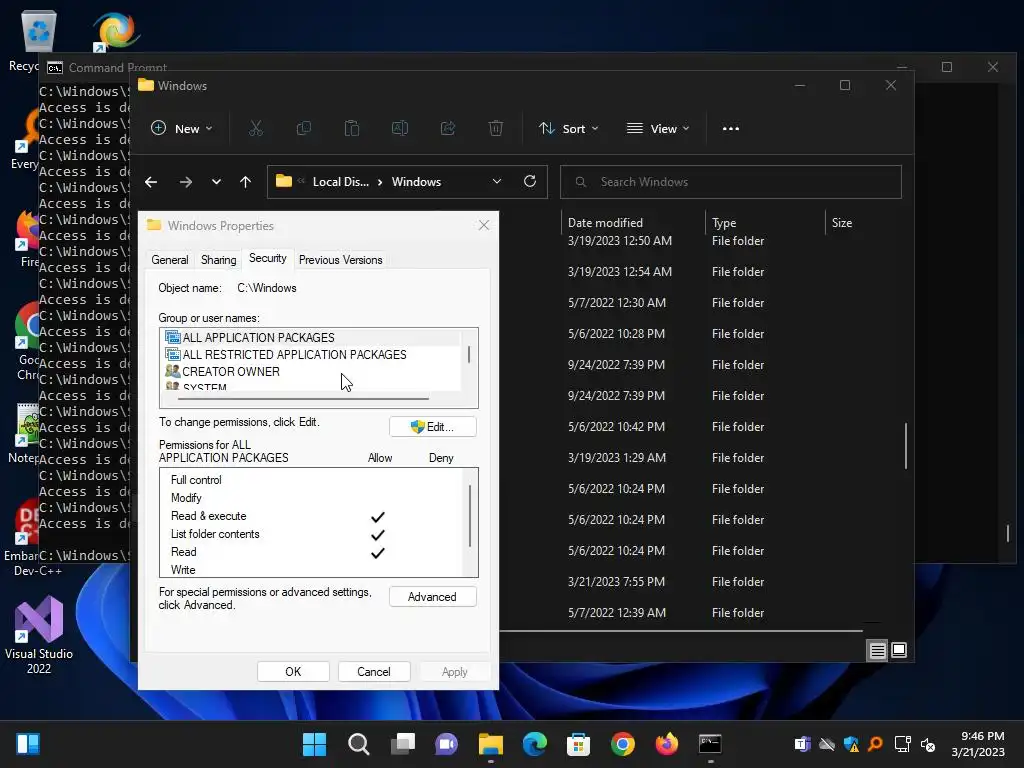
Task: Open the Windows Start button on taskbar
Action: [314, 744]
